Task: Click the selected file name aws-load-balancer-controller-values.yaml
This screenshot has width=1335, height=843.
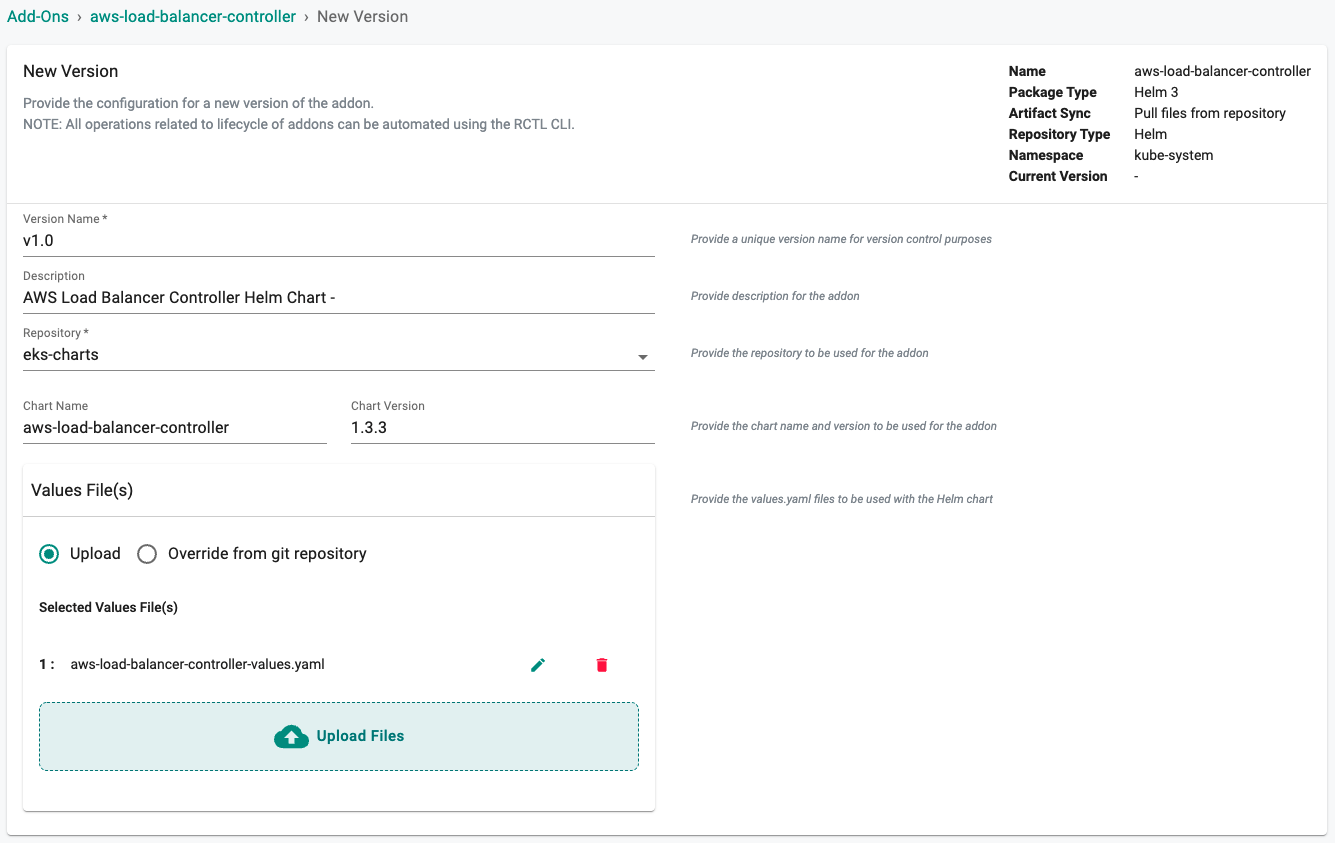Action: 197,664
